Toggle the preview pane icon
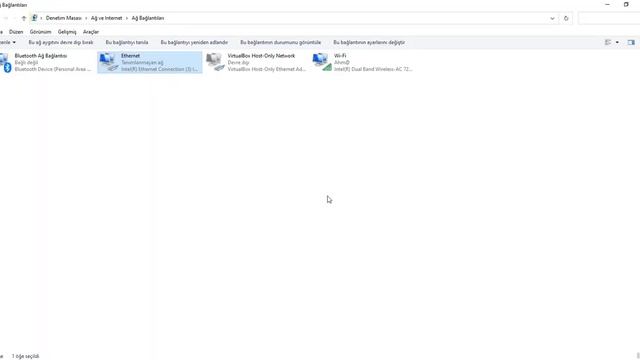 [631, 42]
